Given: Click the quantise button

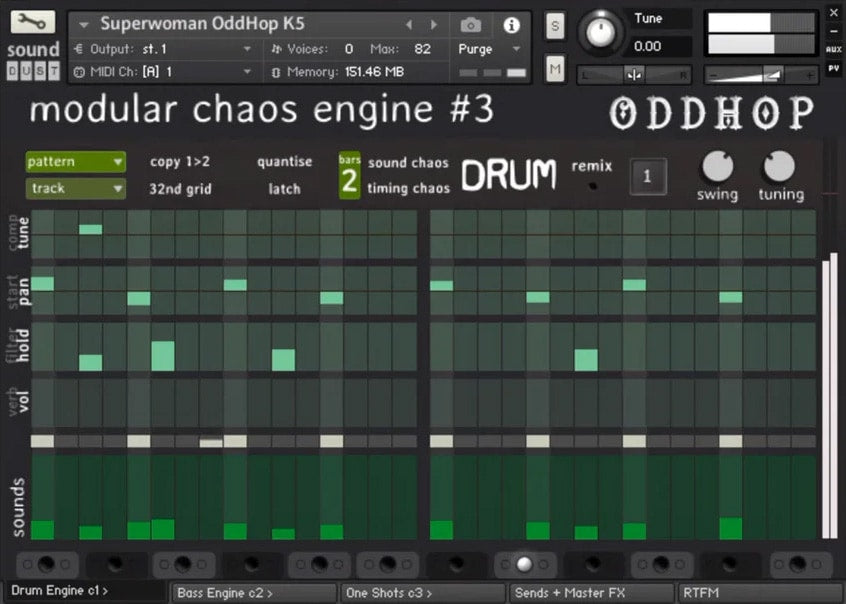Looking at the screenshot, I should (284, 162).
